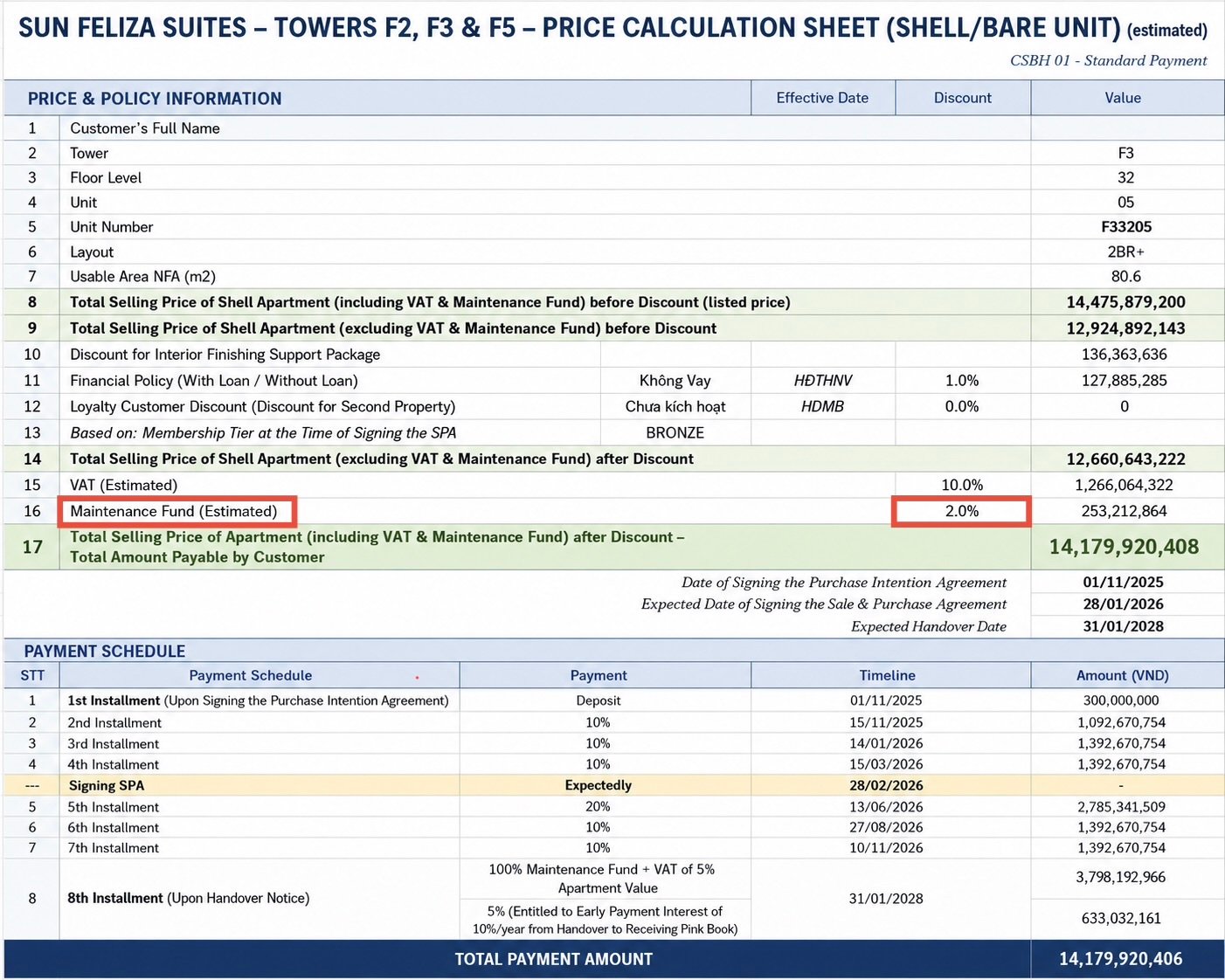Image resolution: width=1225 pixels, height=980 pixels.
Task: Select the 5th Installment amount 2,785,341,509
Action: [1121, 807]
